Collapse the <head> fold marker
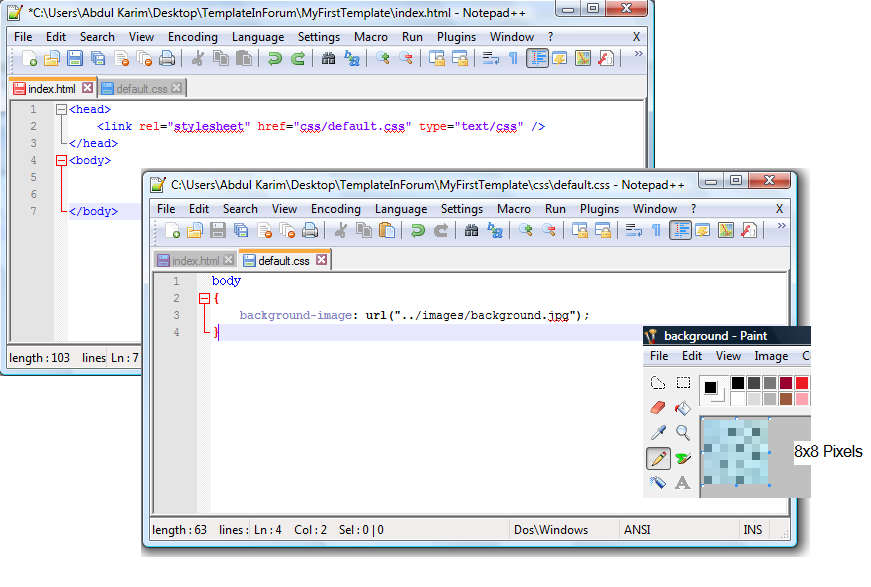This screenshot has width=871, height=587. pyautogui.click(x=62, y=110)
